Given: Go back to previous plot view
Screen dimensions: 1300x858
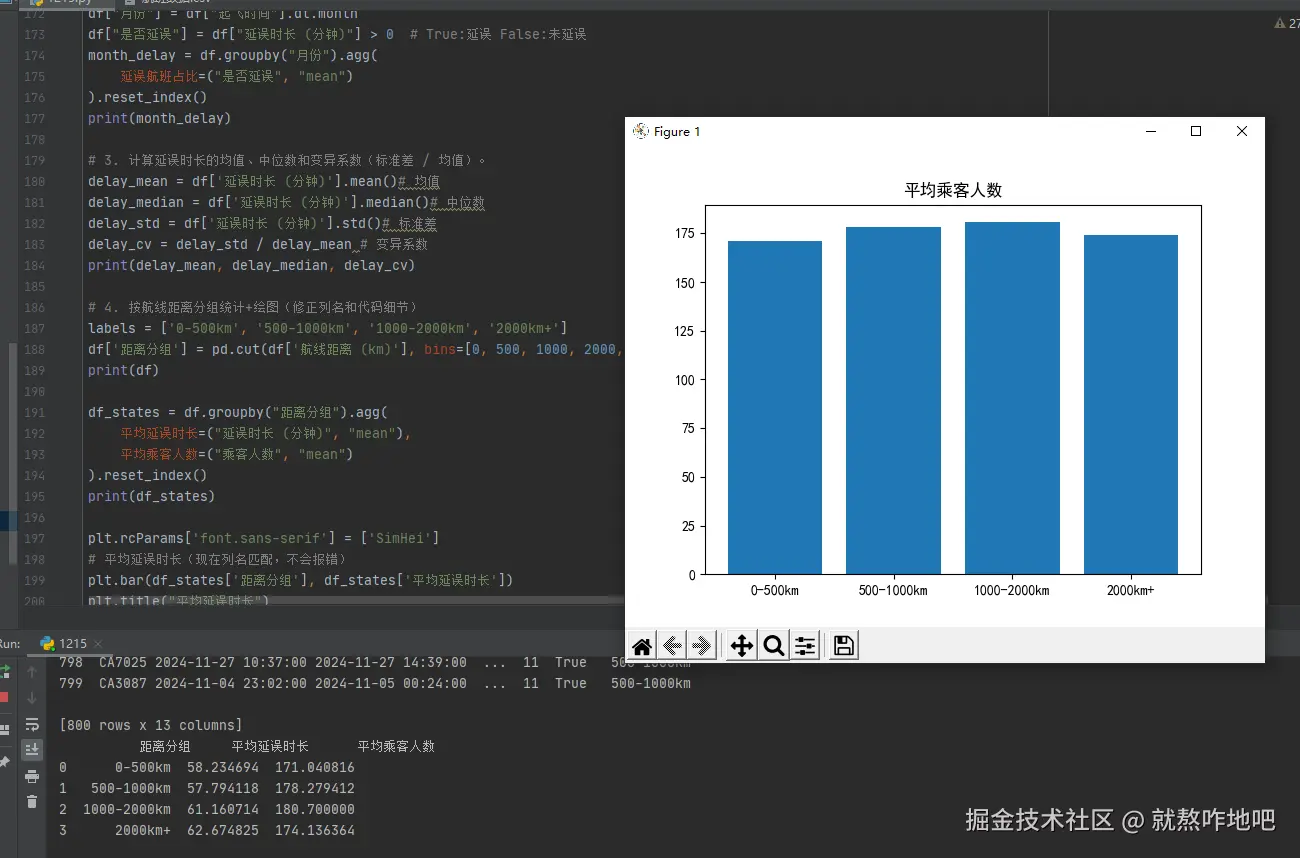Looking at the screenshot, I should pyautogui.click(x=672, y=646).
